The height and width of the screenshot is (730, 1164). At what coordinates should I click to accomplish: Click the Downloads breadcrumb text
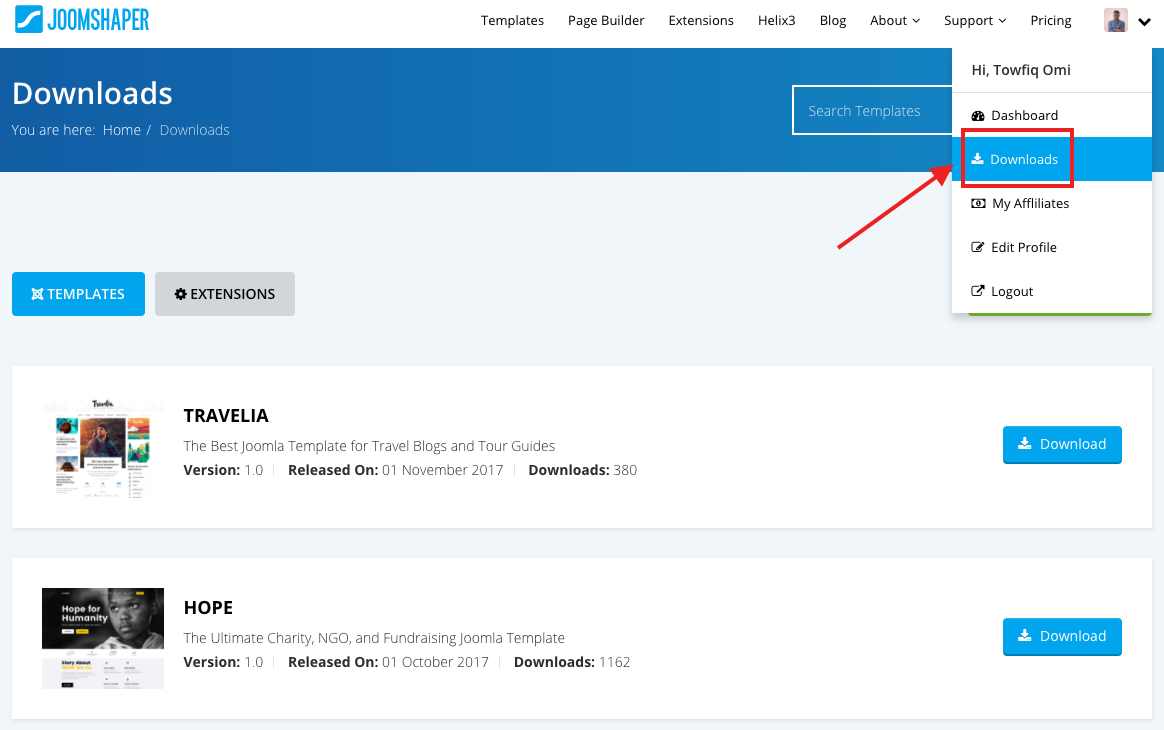point(194,130)
